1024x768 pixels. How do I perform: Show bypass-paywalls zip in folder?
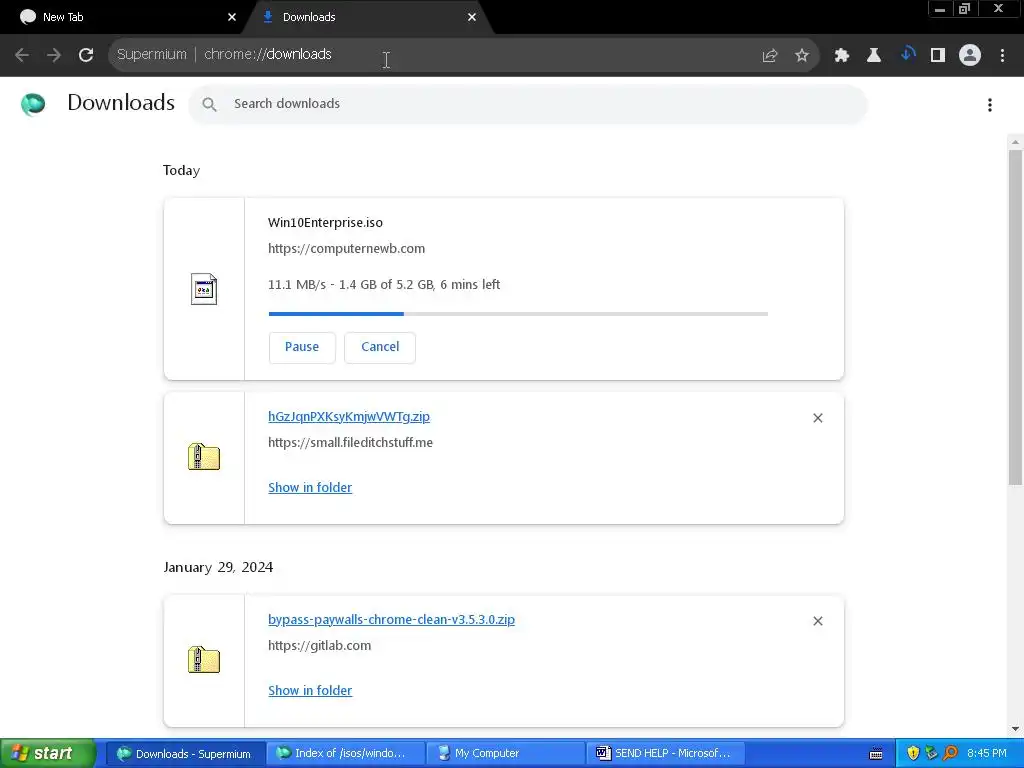point(310,691)
